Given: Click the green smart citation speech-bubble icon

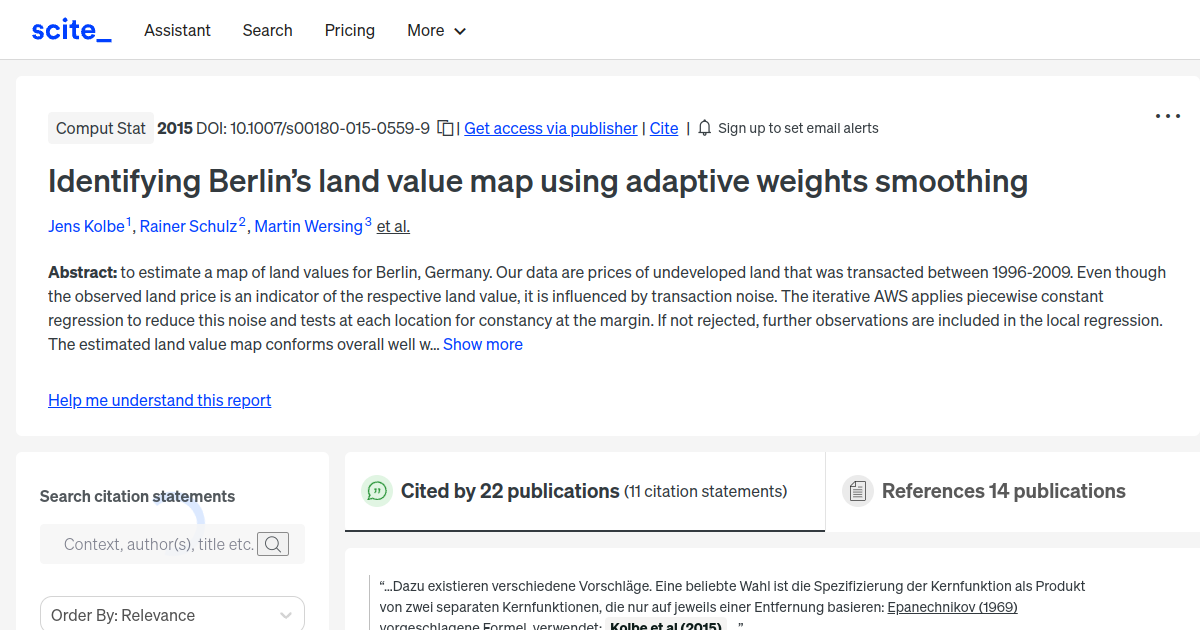Looking at the screenshot, I should coord(376,491).
